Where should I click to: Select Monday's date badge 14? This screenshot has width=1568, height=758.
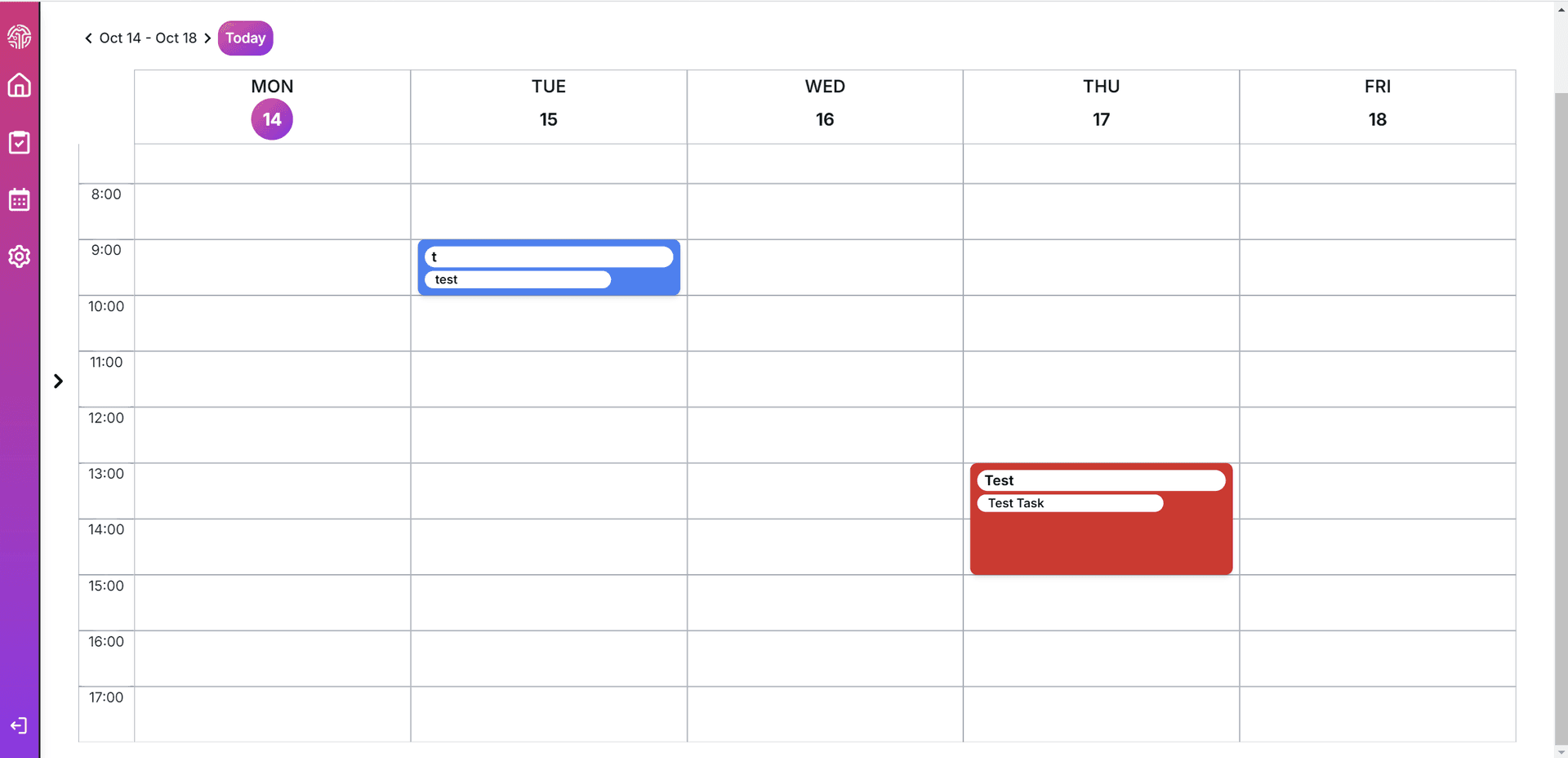pos(271,119)
